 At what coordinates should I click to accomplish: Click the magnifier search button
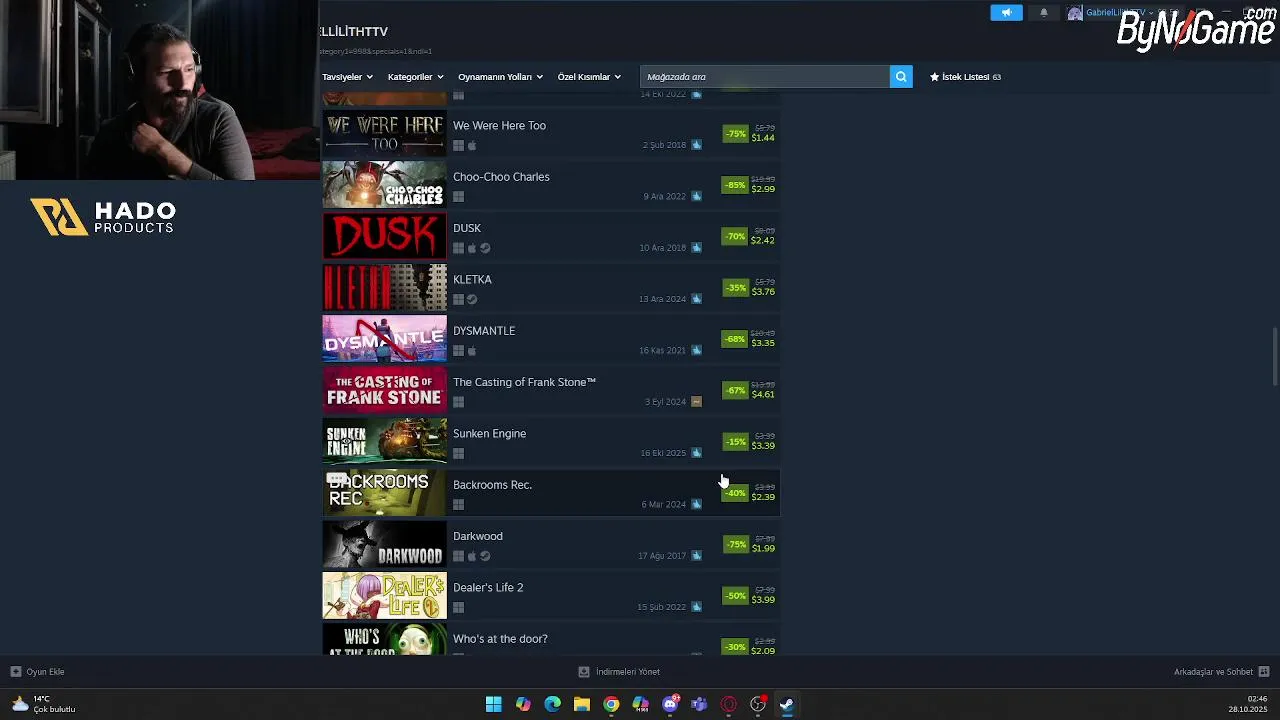click(x=901, y=77)
